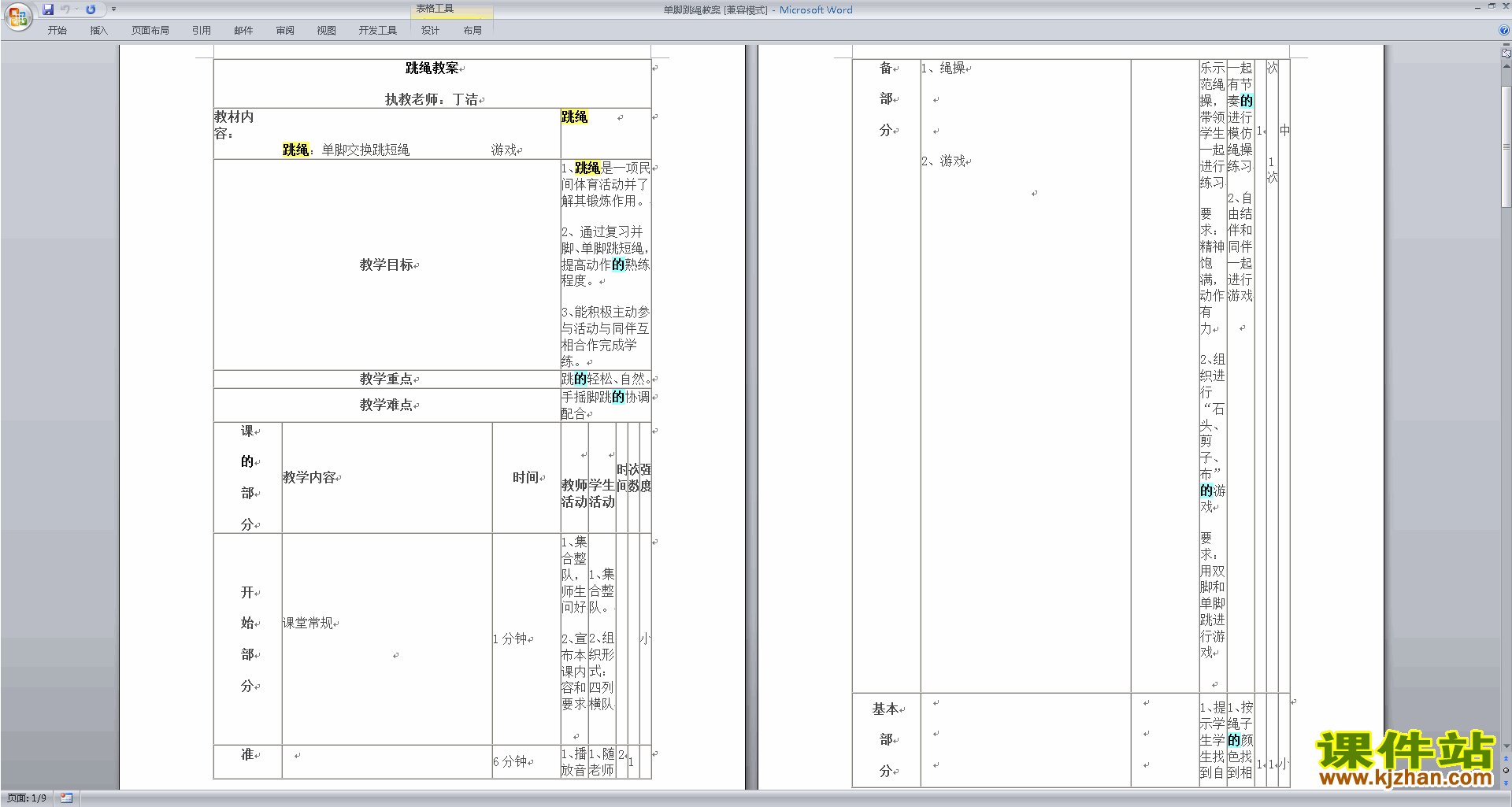Click the cell 教学目标
The image size is (1512, 807).
tap(387, 265)
